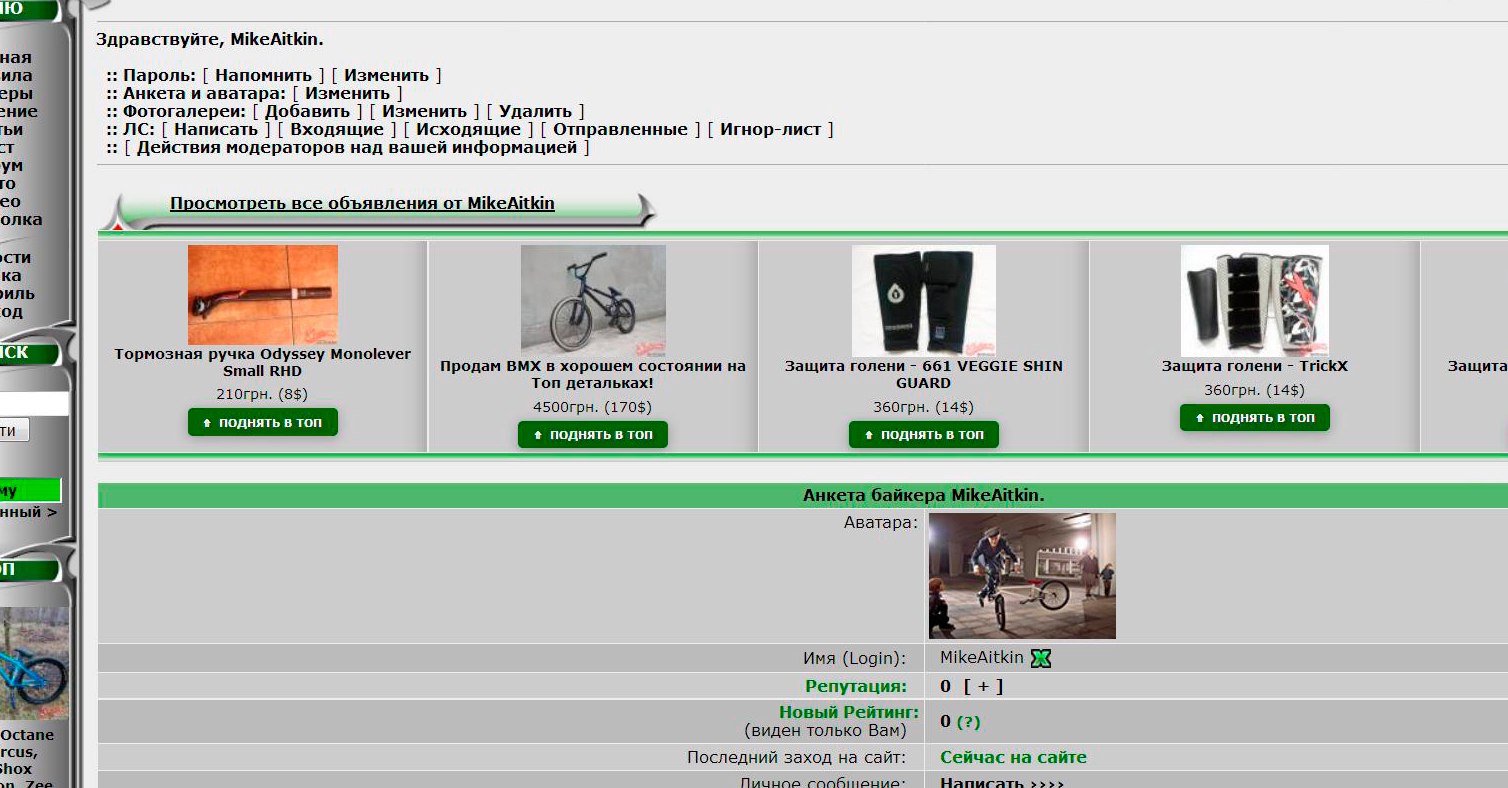
Task: Open 'Действия модераторов над вашей информацией'
Action: click(x=357, y=147)
